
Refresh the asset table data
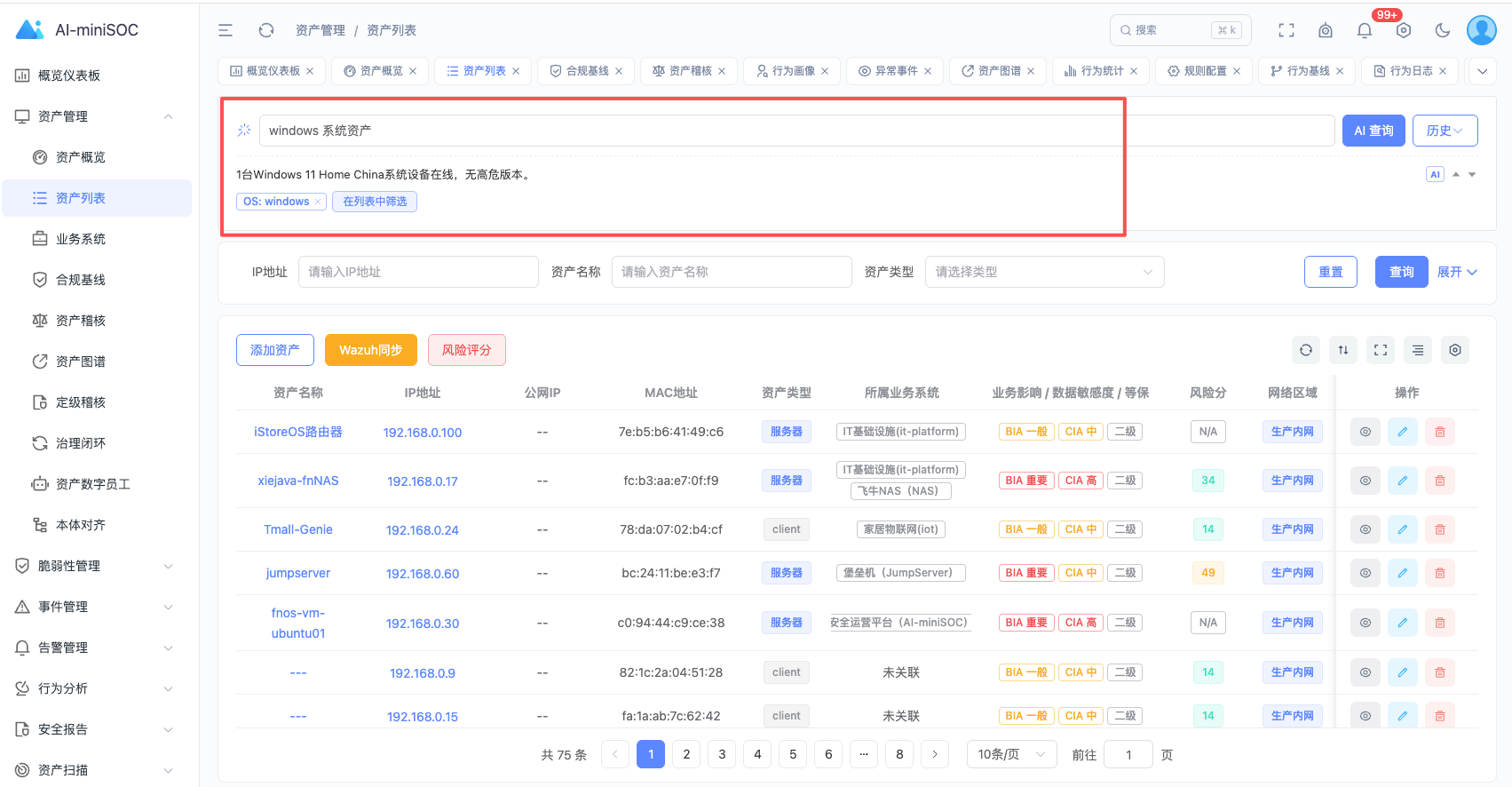pyautogui.click(x=1306, y=350)
